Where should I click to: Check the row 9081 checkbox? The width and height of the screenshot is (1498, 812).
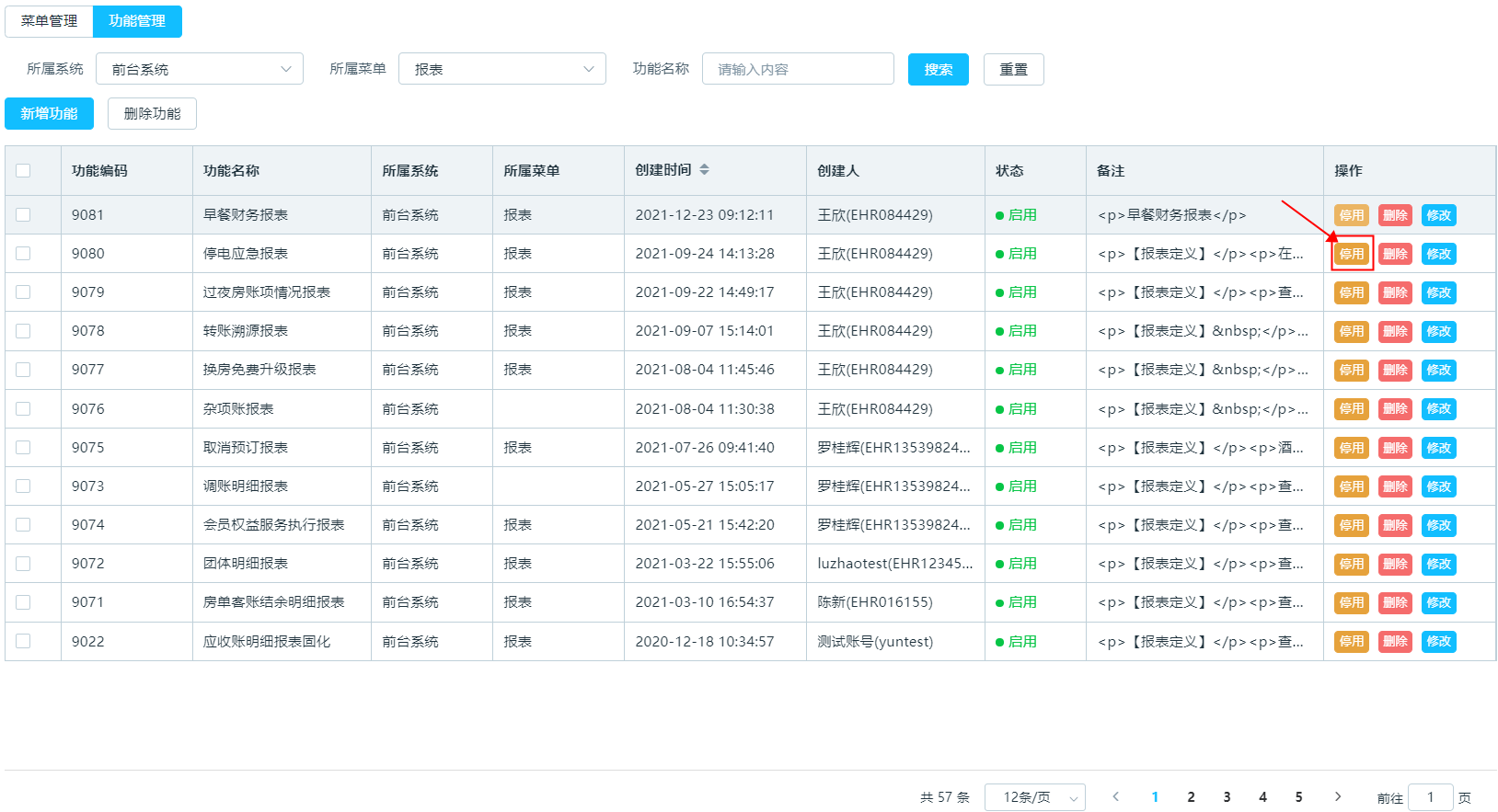point(23,214)
